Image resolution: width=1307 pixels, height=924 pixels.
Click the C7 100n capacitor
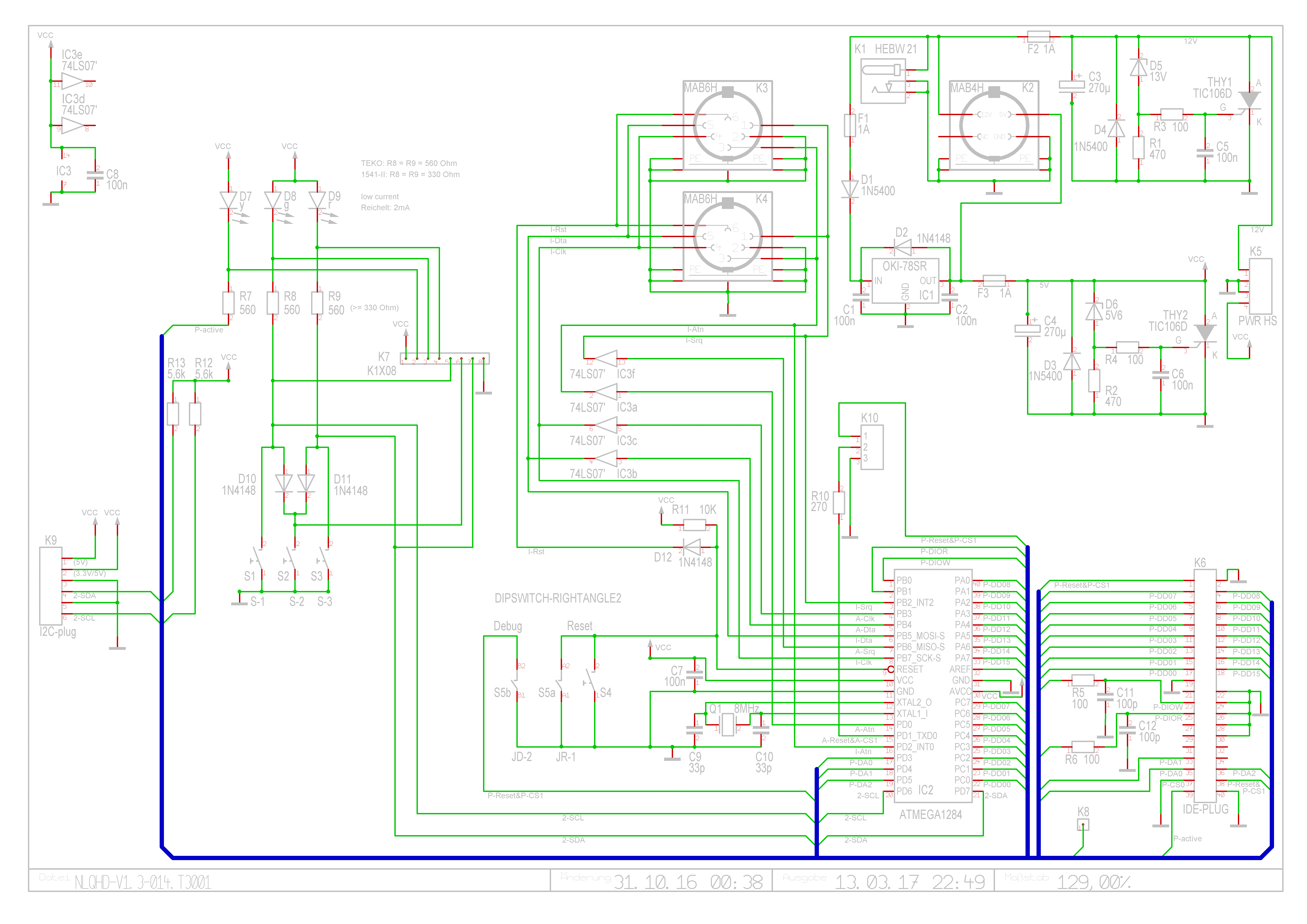pos(694,675)
